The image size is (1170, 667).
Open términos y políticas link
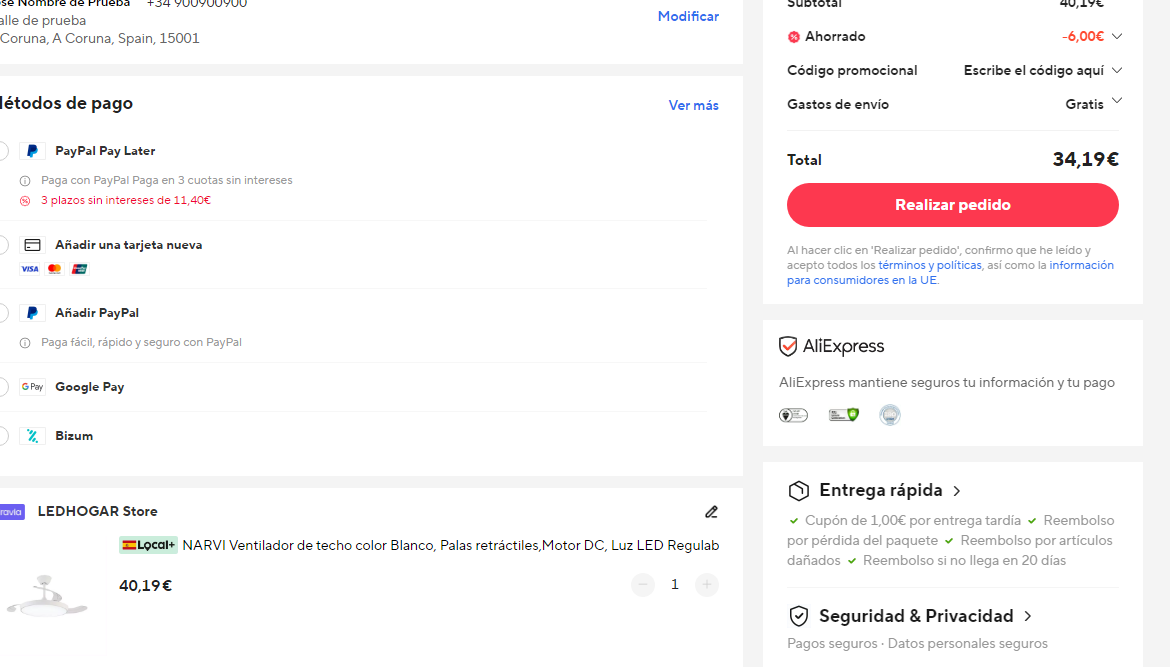pyautogui.click(x=930, y=266)
